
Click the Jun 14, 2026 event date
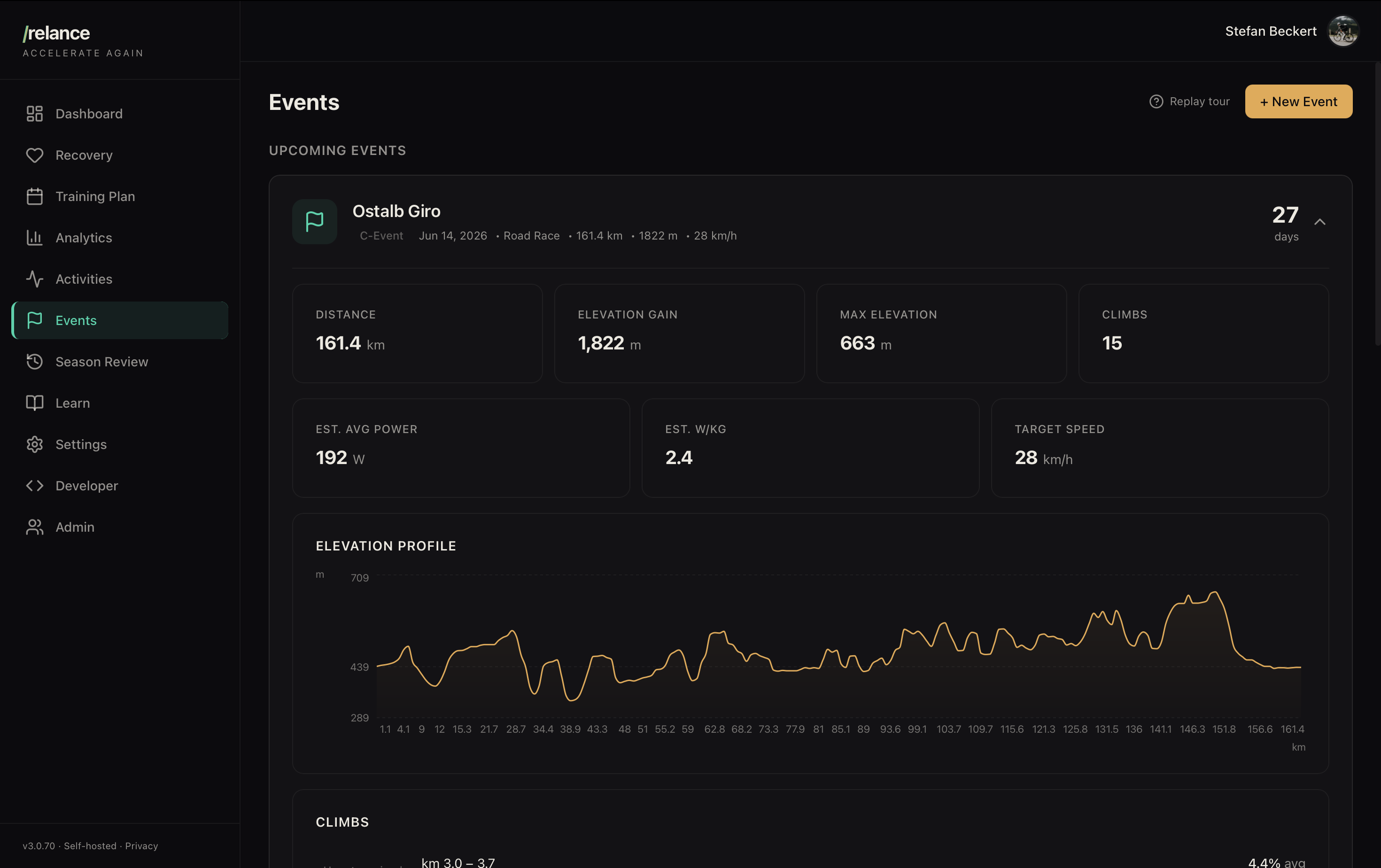452,236
